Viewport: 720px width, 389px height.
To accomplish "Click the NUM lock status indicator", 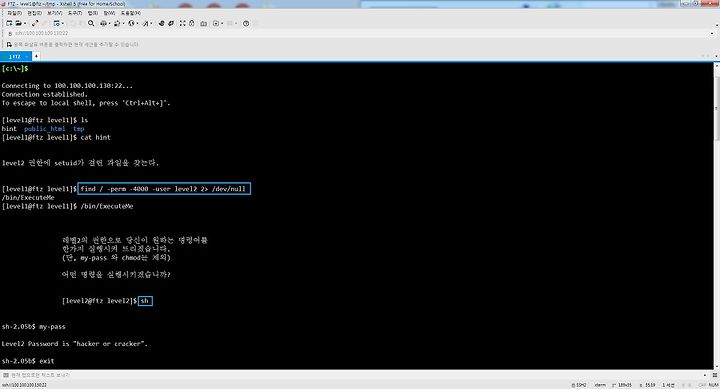I will 714,385.
